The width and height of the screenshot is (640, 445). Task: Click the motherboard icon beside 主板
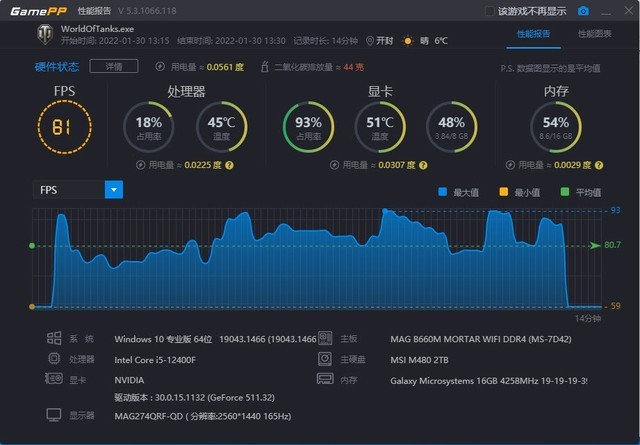tap(325, 338)
